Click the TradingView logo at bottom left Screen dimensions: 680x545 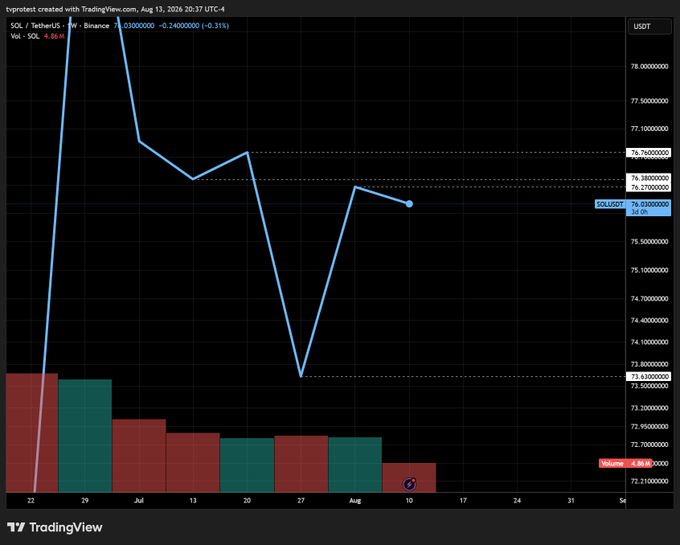pyautogui.click(x=55, y=527)
